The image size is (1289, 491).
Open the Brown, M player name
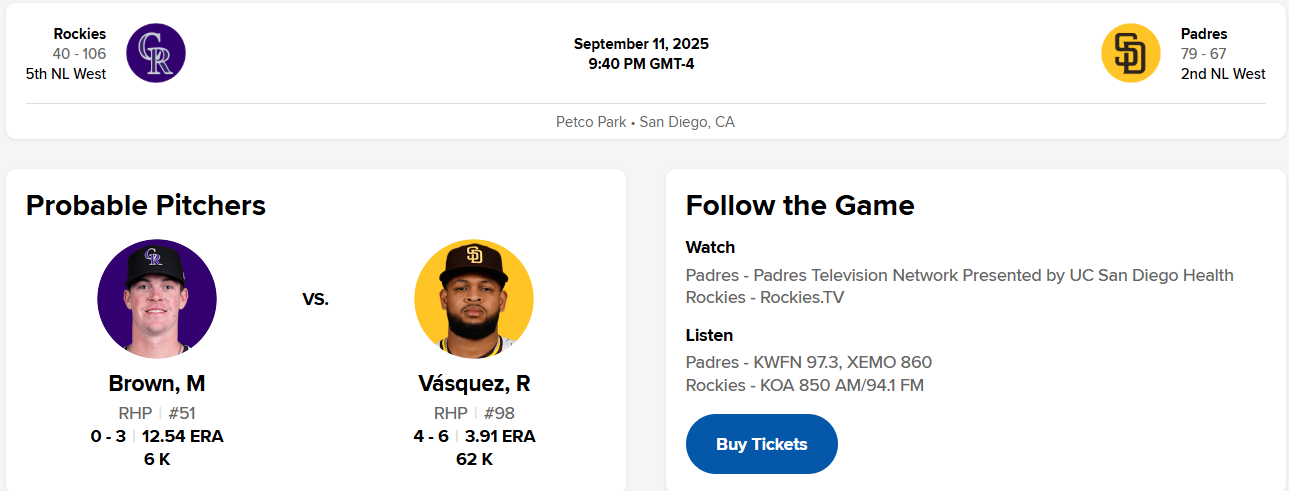pyautogui.click(x=157, y=384)
